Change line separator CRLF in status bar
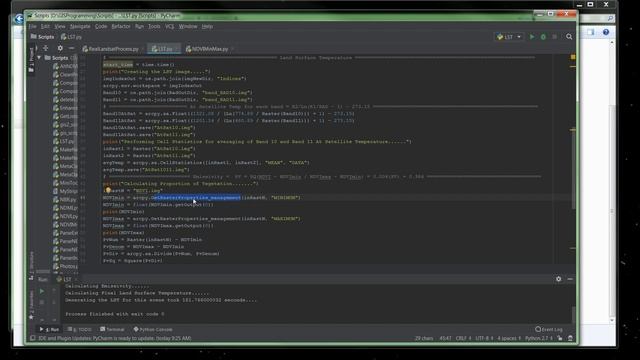 [463, 338]
